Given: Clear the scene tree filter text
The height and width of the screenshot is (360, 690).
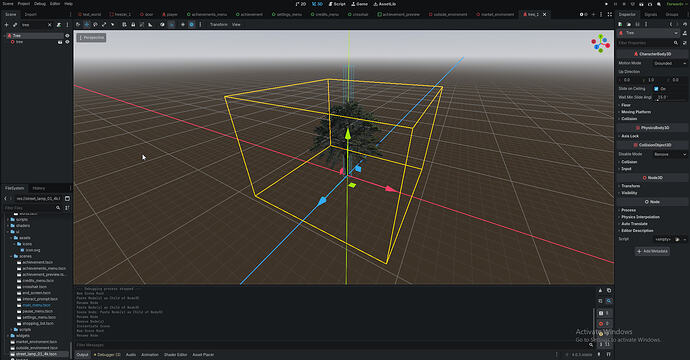Looking at the screenshot, I should pos(49,25).
